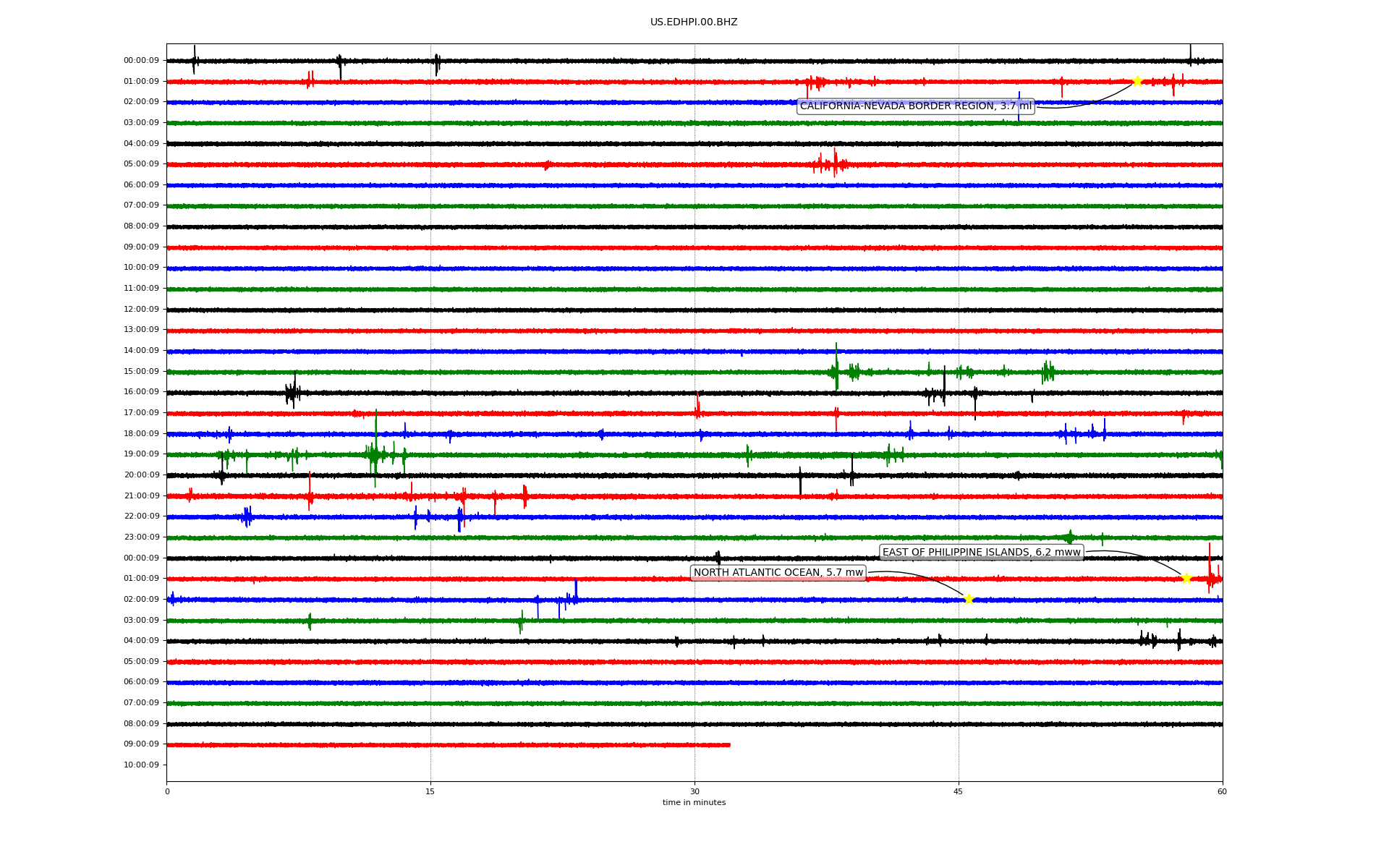Viewport: 1389px width, 868px height.
Task: Click the plot title US.EDHPI.00.BHZ
Action: coord(694,22)
